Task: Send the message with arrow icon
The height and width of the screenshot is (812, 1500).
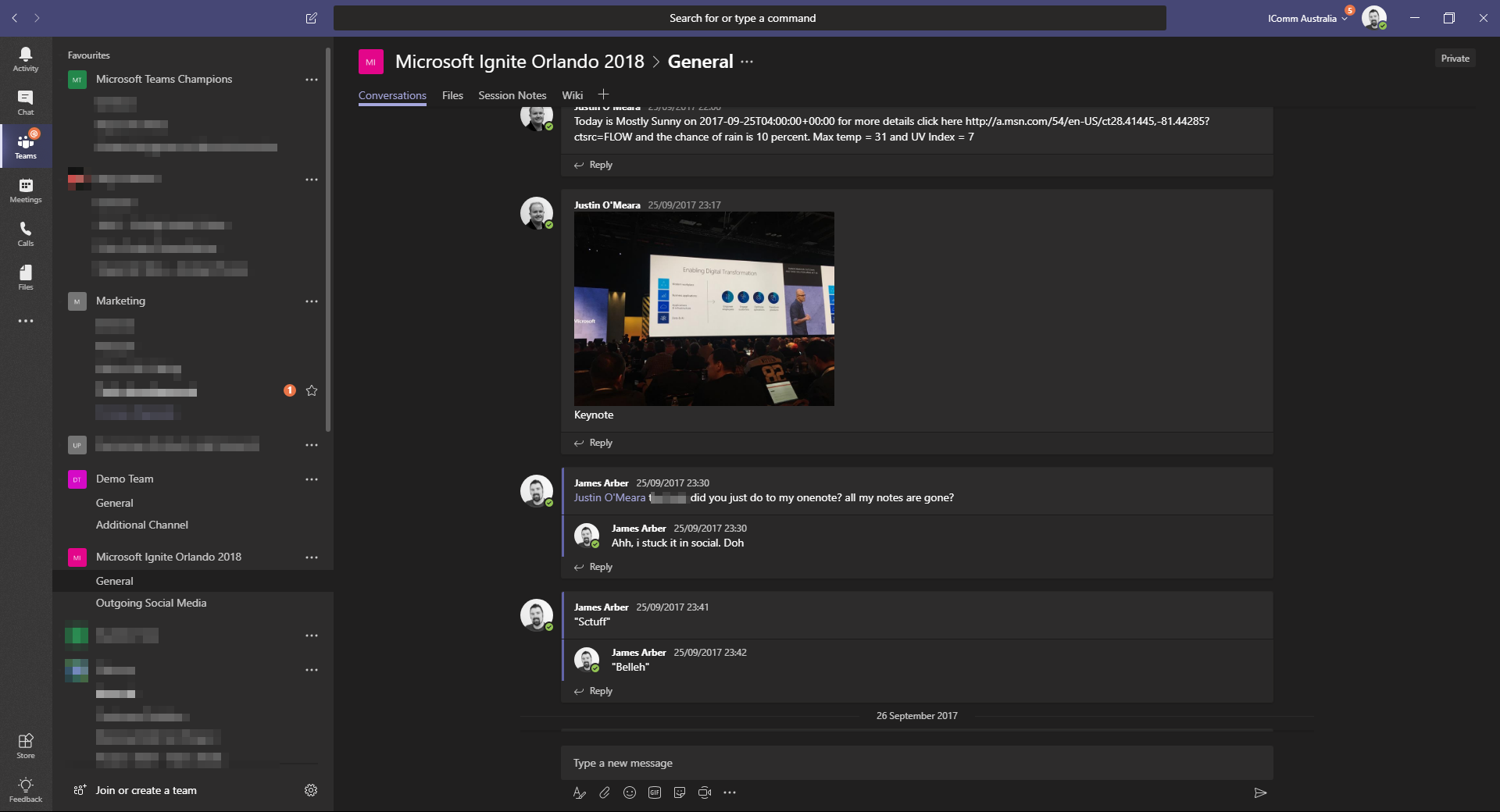Action: [1260, 792]
